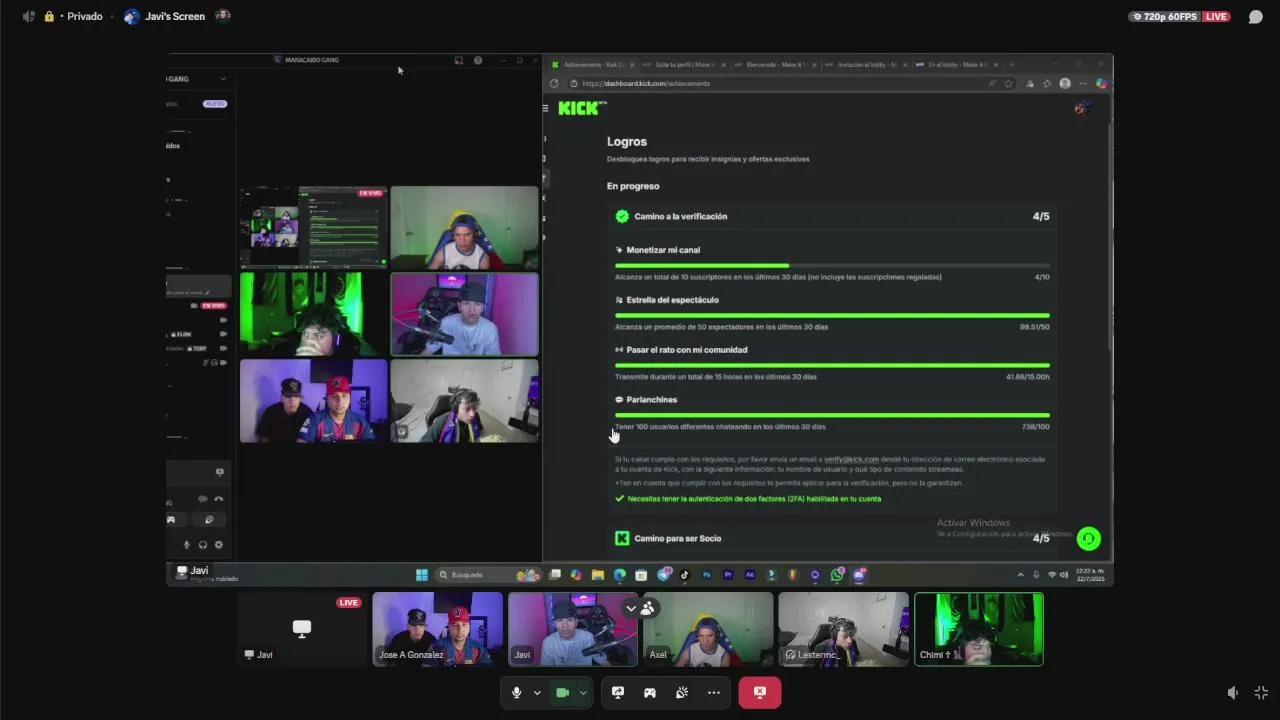Open the Copilot icon in the browser toolbar
Screen dimensions: 1280x720
[x=1100, y=84]
